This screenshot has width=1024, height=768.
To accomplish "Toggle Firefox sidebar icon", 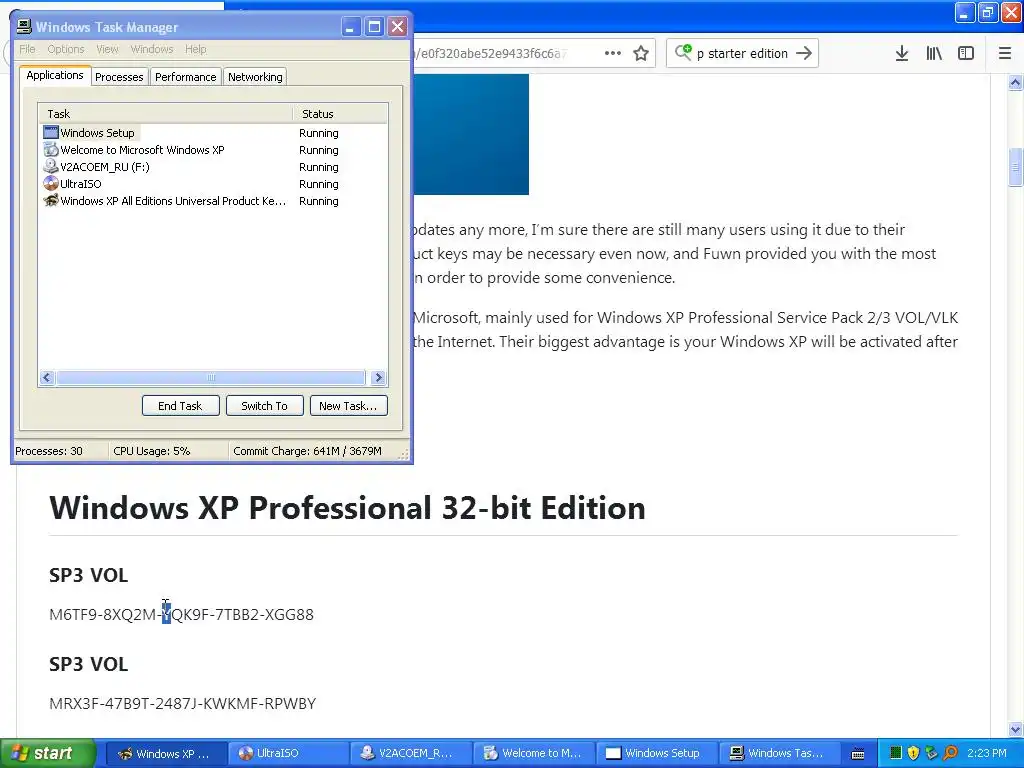I will (966, 54).
